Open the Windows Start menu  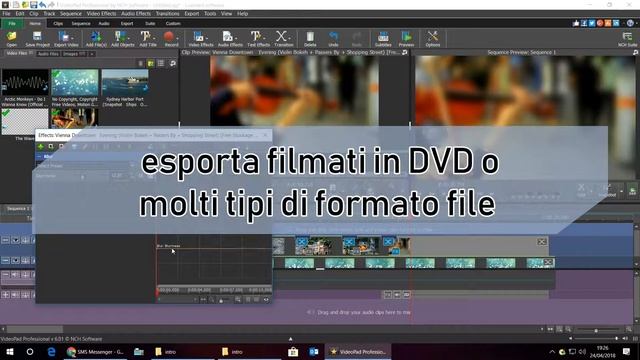[x=10, y=351]
